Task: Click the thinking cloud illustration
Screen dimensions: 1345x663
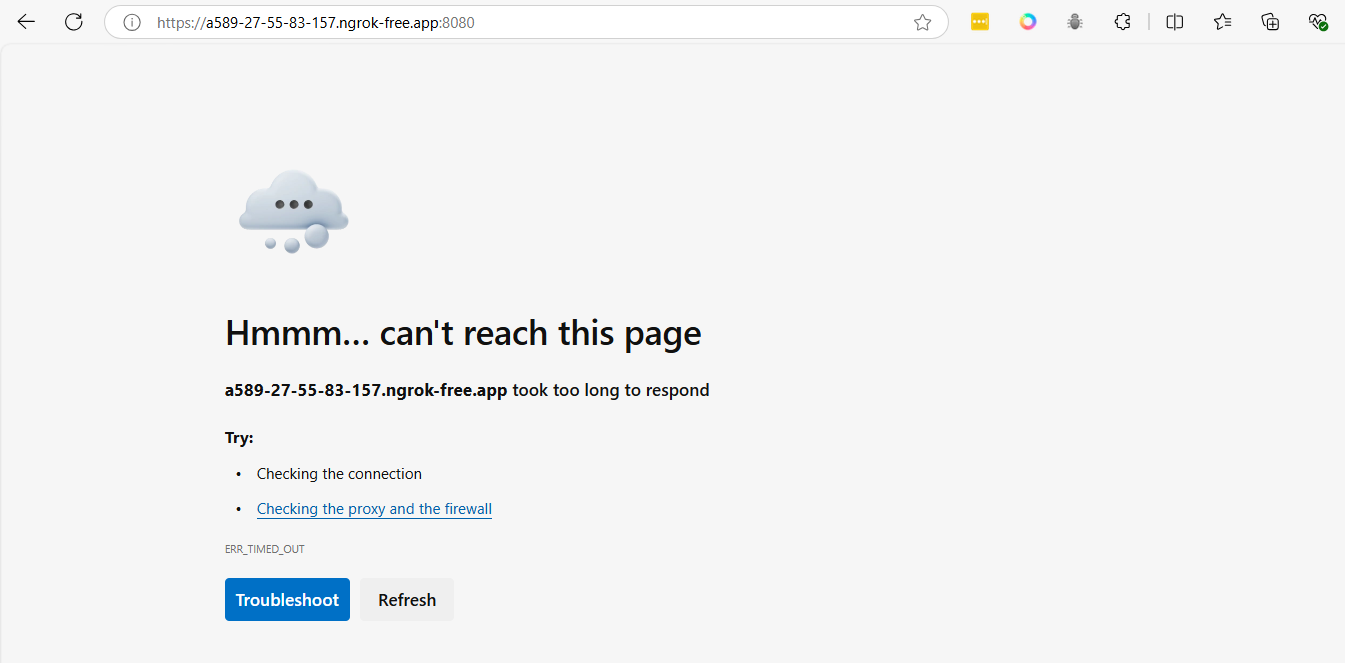Action: tap(293, 210)
